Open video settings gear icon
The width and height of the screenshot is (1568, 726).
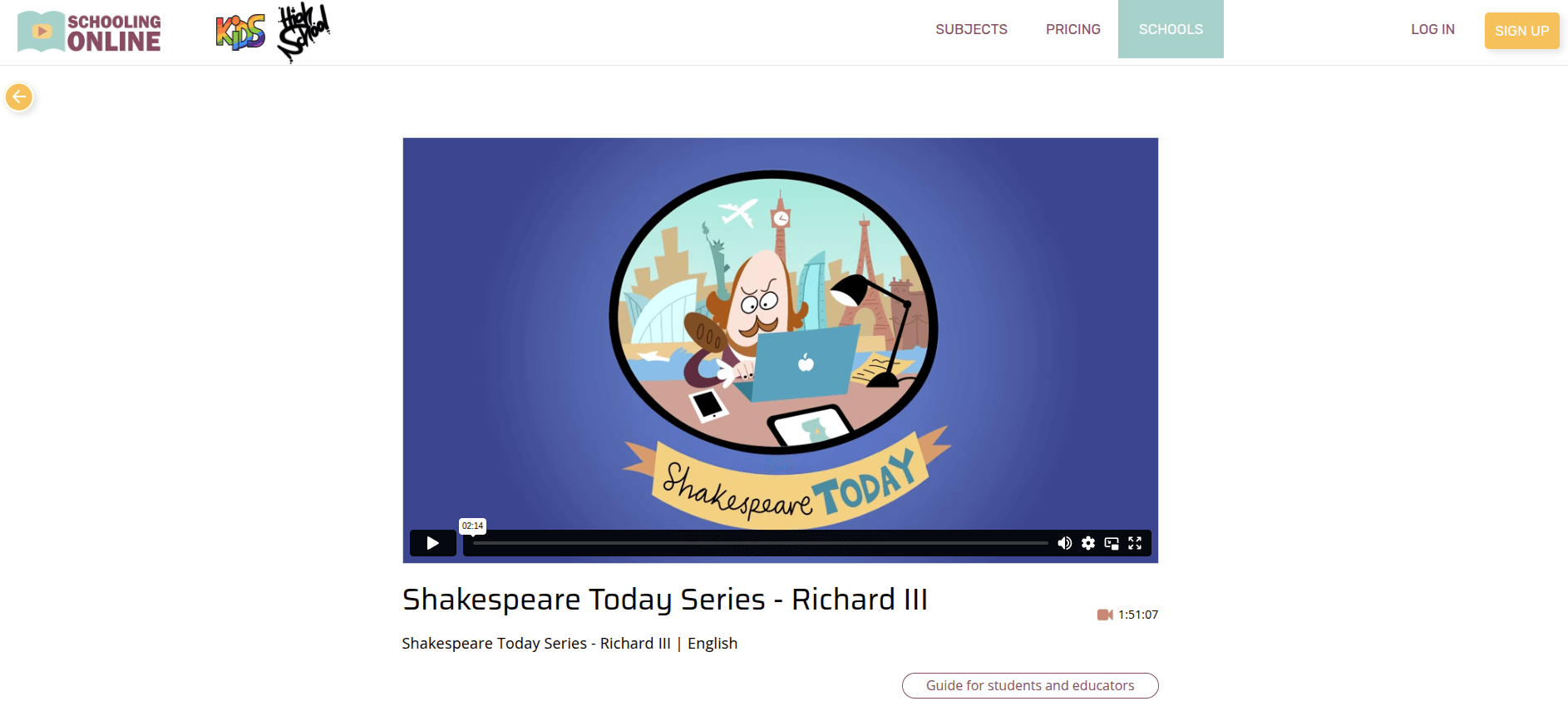coord(1088,543)
